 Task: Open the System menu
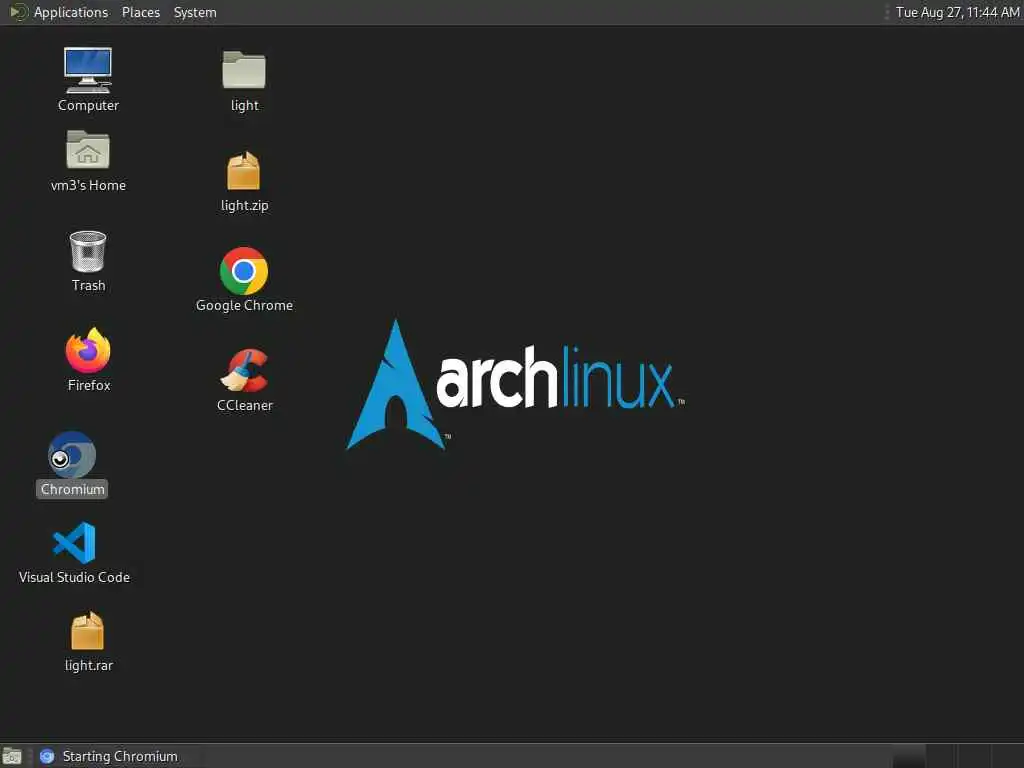coord(195,12)
